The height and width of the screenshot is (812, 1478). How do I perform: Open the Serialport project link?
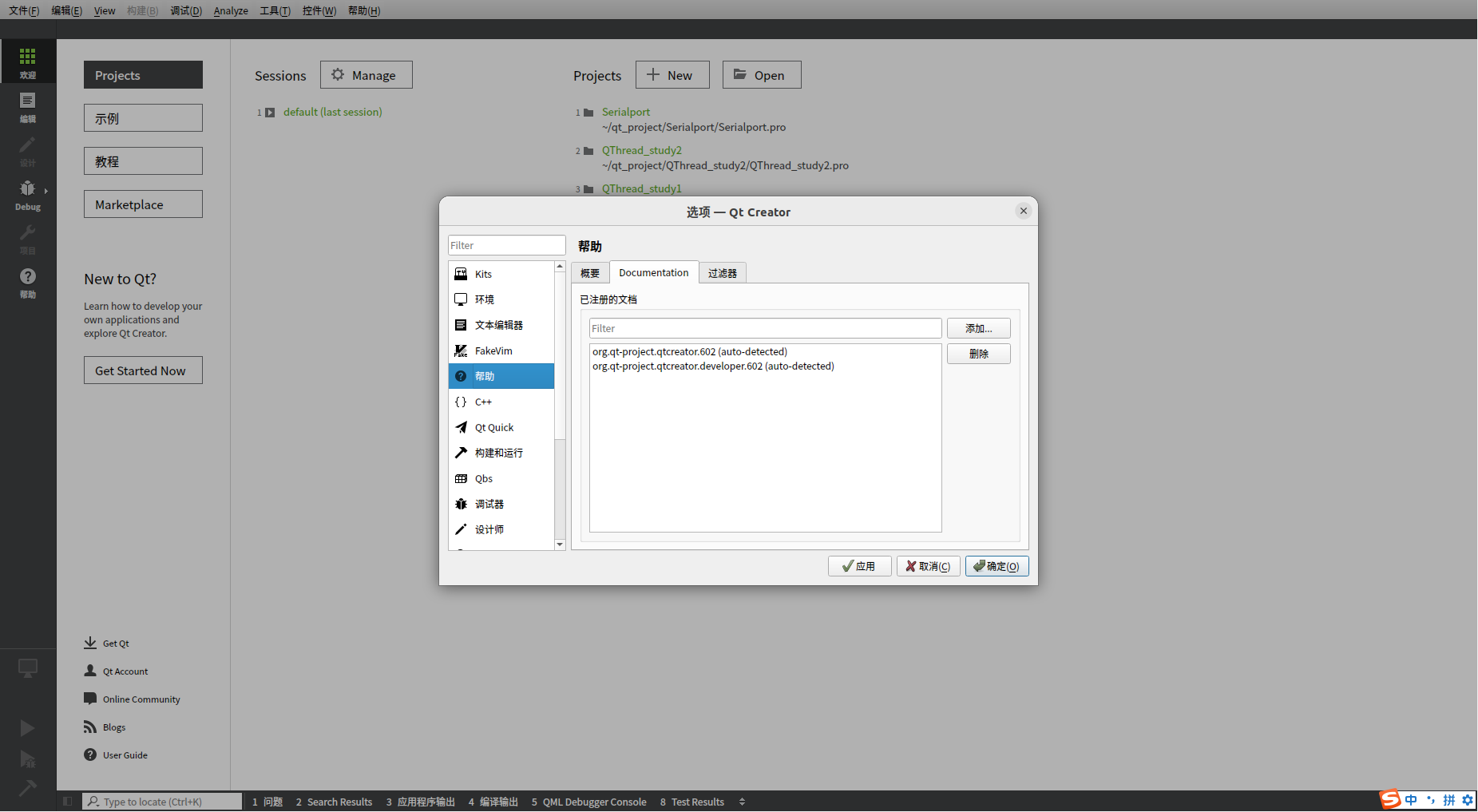(626, 112)
